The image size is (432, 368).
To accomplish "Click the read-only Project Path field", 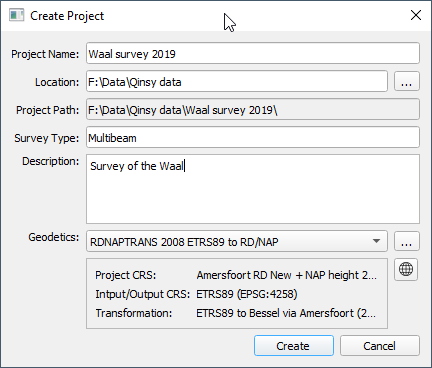I will [x=253, y=109].
